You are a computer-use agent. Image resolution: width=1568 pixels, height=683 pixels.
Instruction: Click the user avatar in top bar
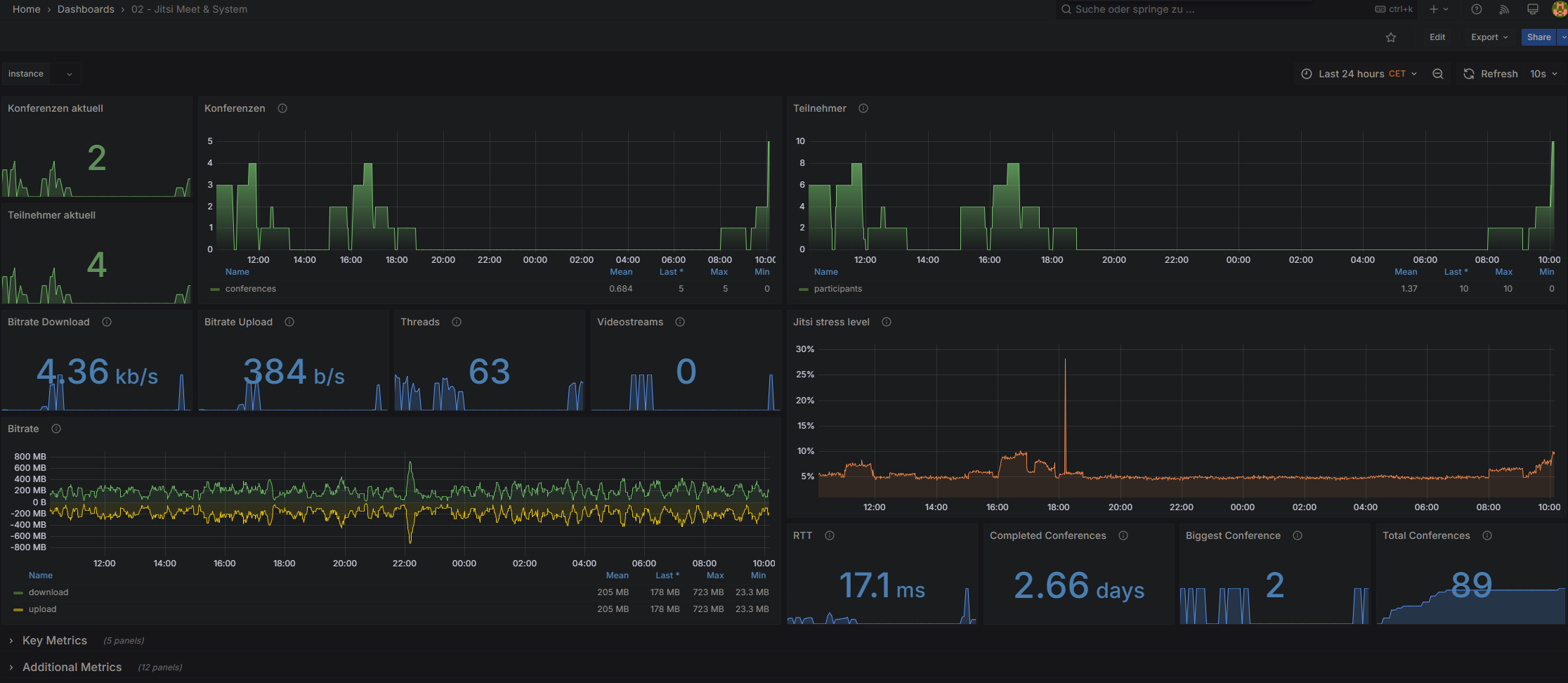[1559, 9]
